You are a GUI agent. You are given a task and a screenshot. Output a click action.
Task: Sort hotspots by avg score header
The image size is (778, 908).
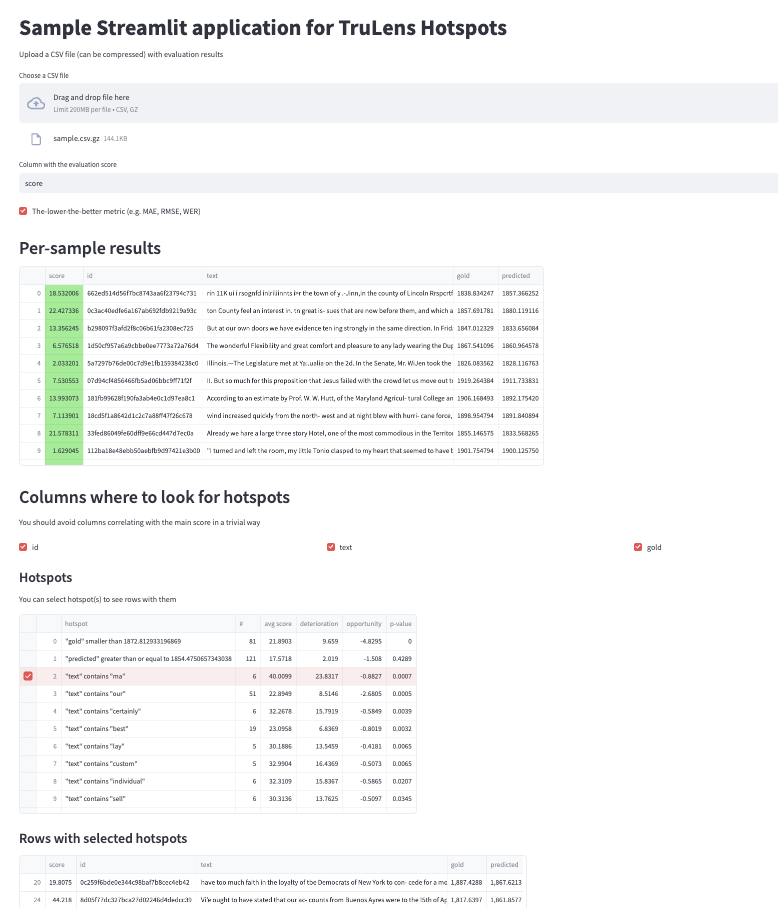(278, 624)
